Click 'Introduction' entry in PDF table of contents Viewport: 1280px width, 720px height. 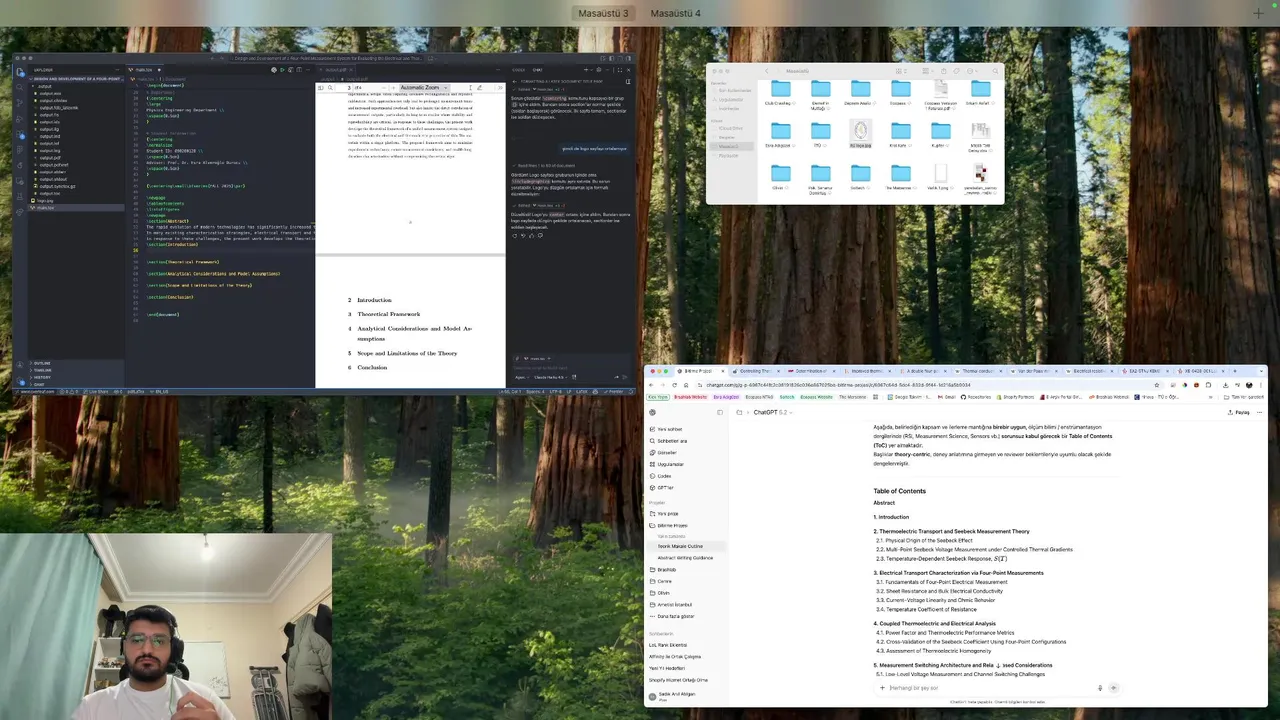(x=374, y=300)
